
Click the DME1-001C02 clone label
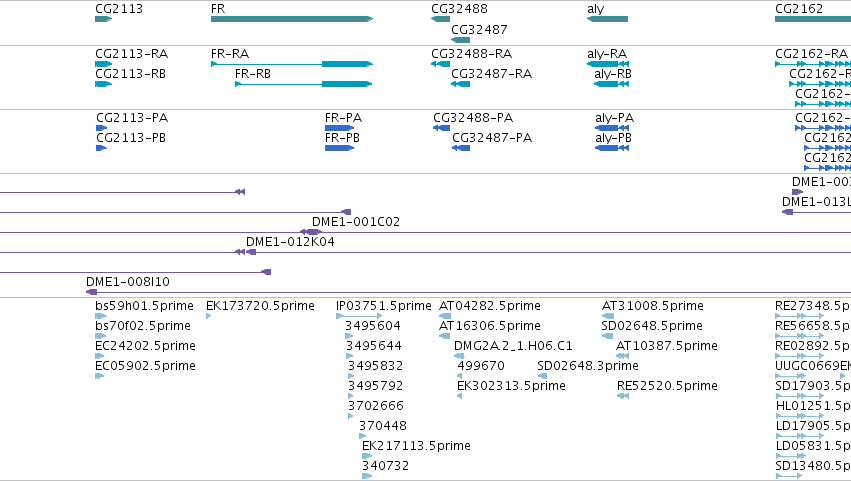coord(355,221)
